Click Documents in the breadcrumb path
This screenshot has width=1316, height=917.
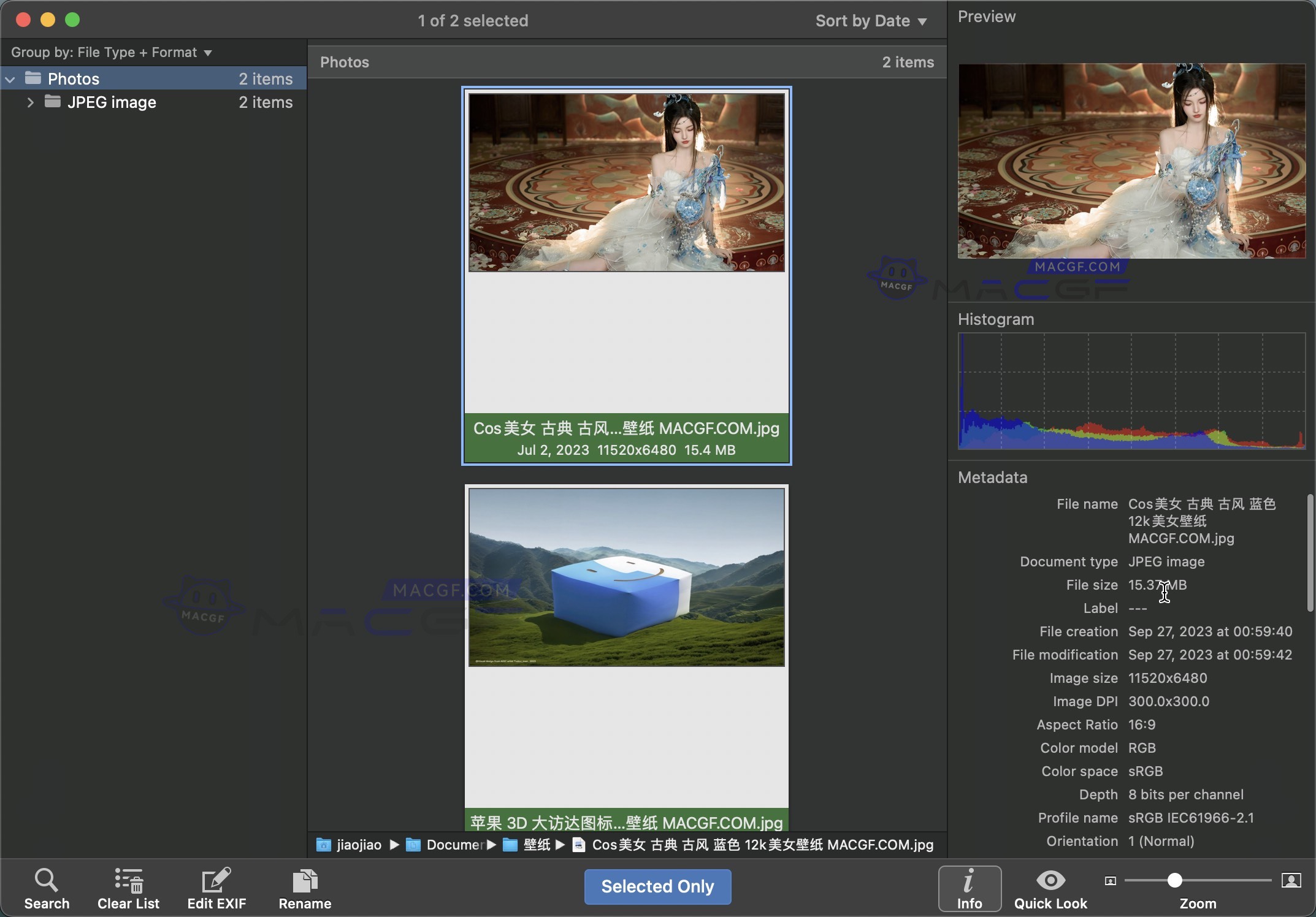[457, 845]
